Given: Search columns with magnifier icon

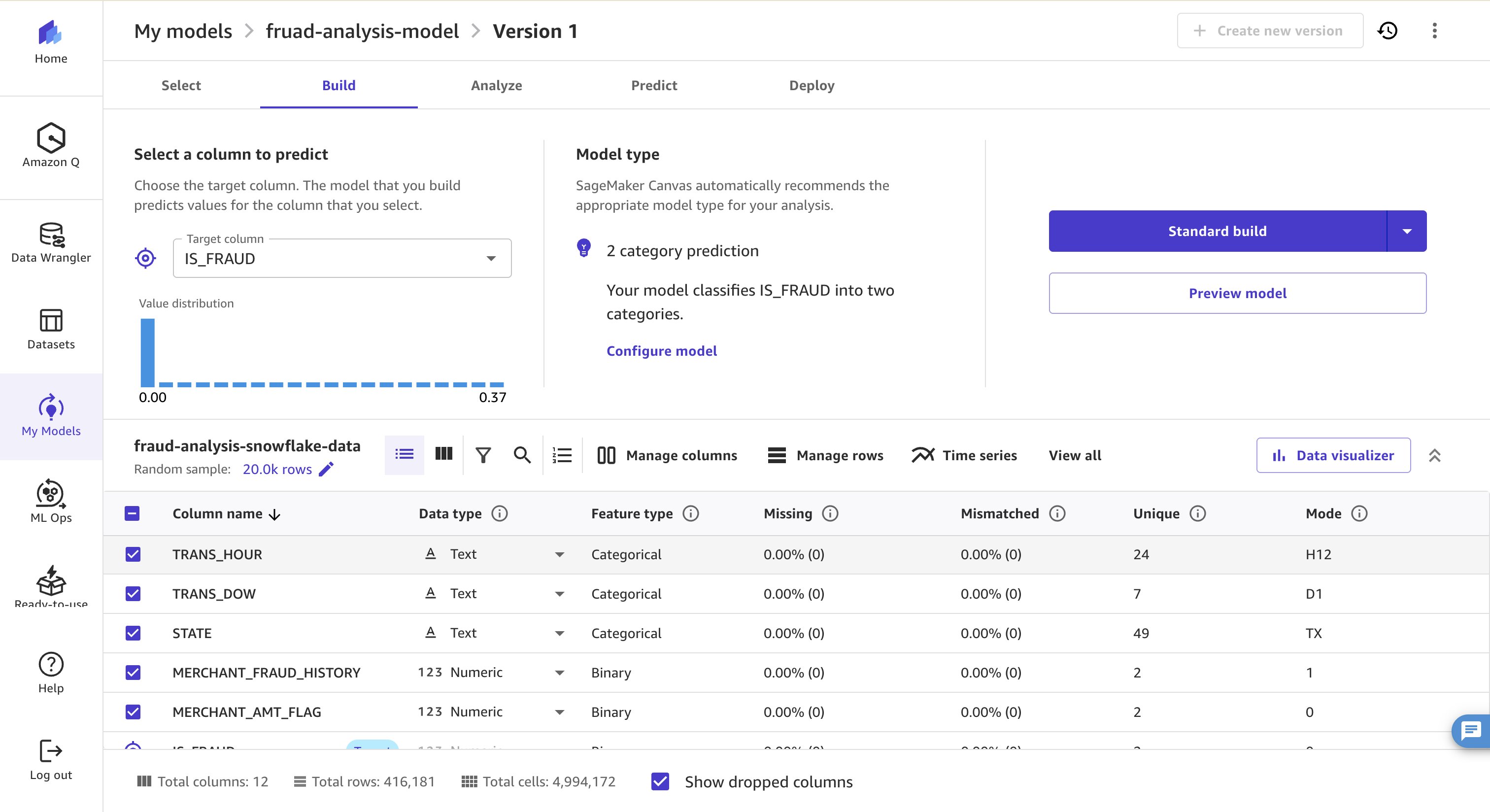Looking at the screenshot, I should [x=522, y=455].
